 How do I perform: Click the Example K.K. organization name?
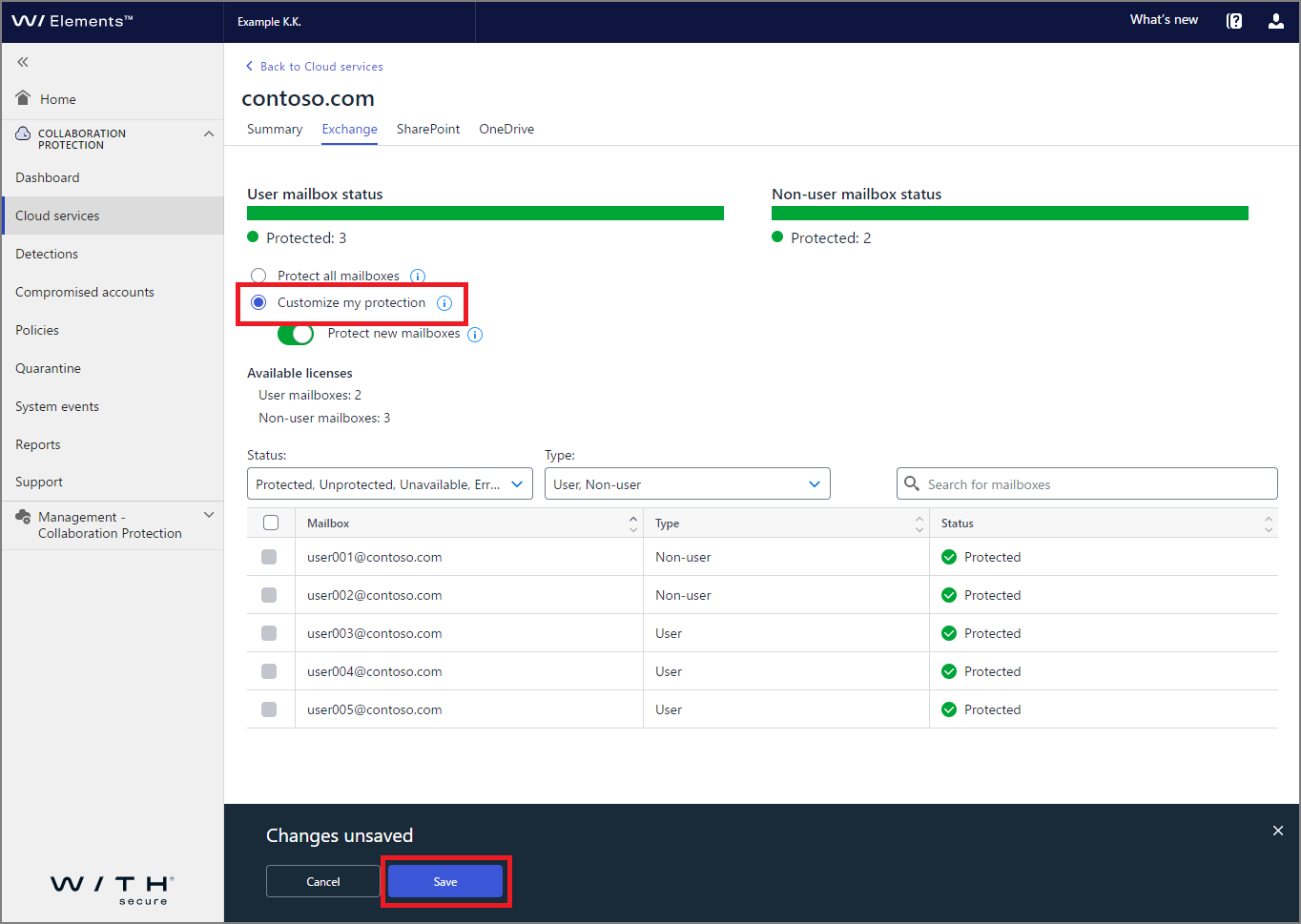point(269,22)
